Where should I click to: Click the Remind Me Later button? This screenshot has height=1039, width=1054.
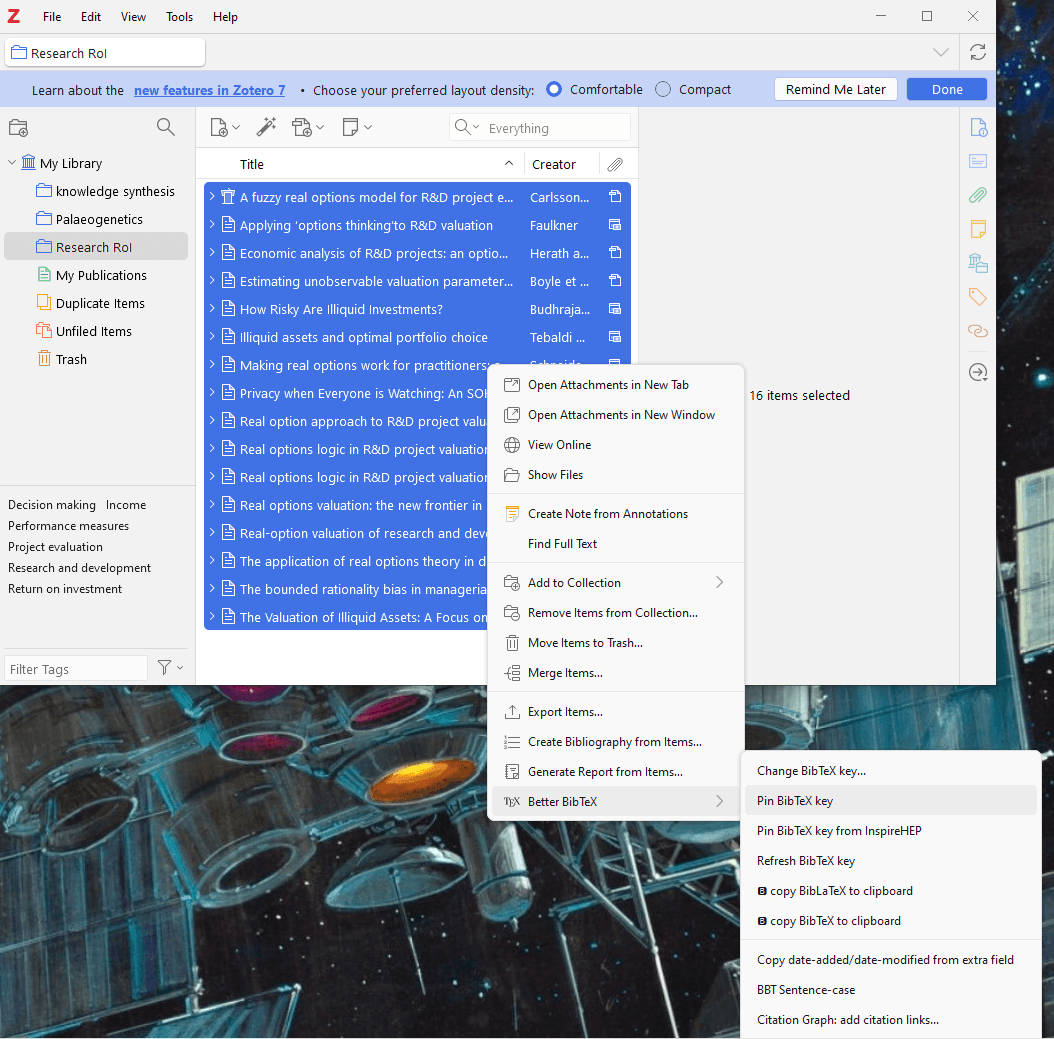pyautogui.click(x=836, y=89)
